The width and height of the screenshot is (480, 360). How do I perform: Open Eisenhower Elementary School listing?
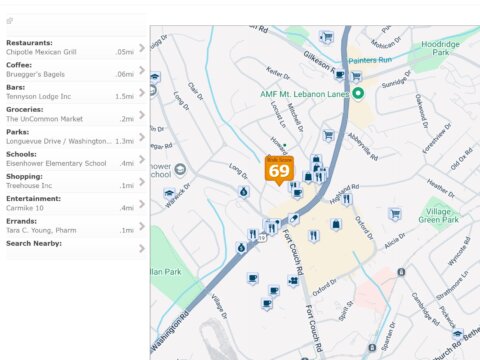coord(56,163)
